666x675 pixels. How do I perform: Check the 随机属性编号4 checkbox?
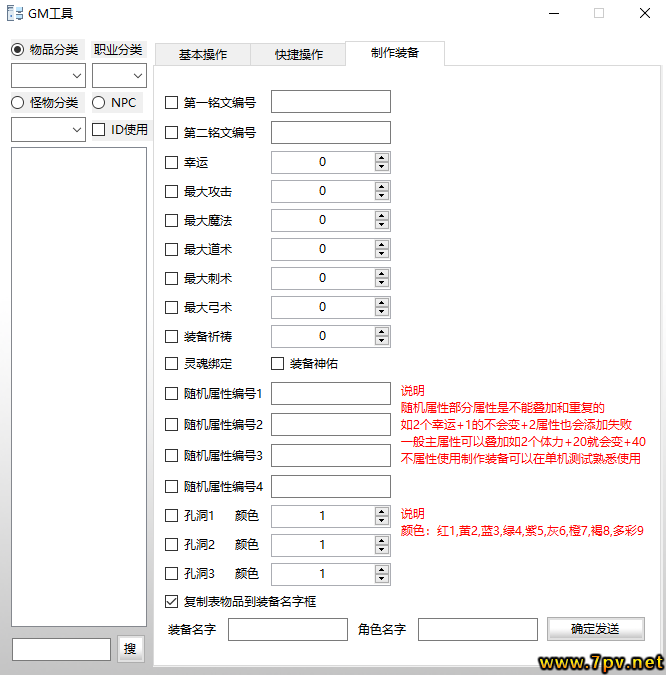tap(171, 486)
